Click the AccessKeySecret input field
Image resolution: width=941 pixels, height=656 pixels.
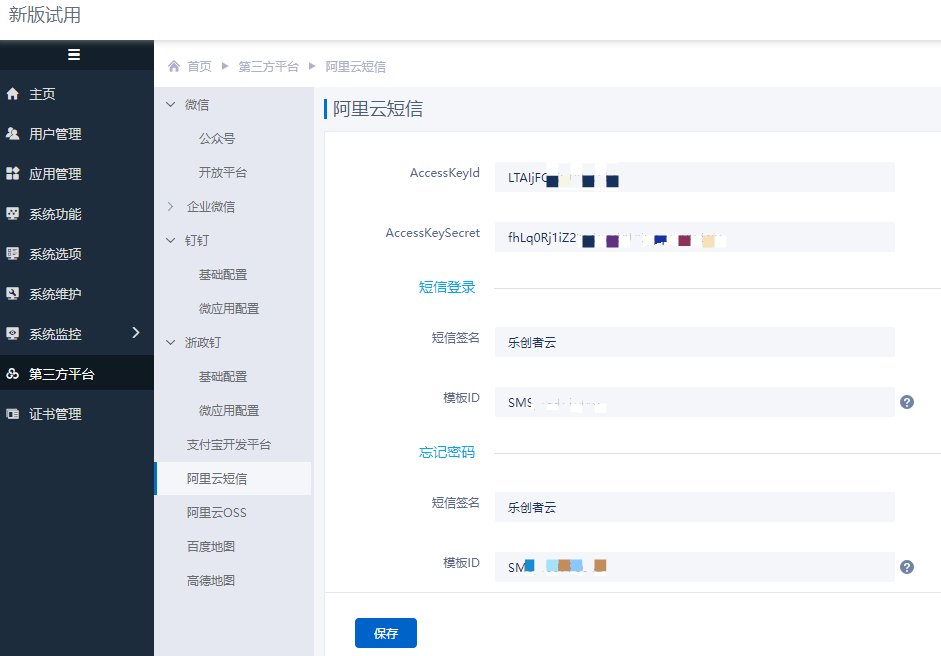[x=694, y=237]
